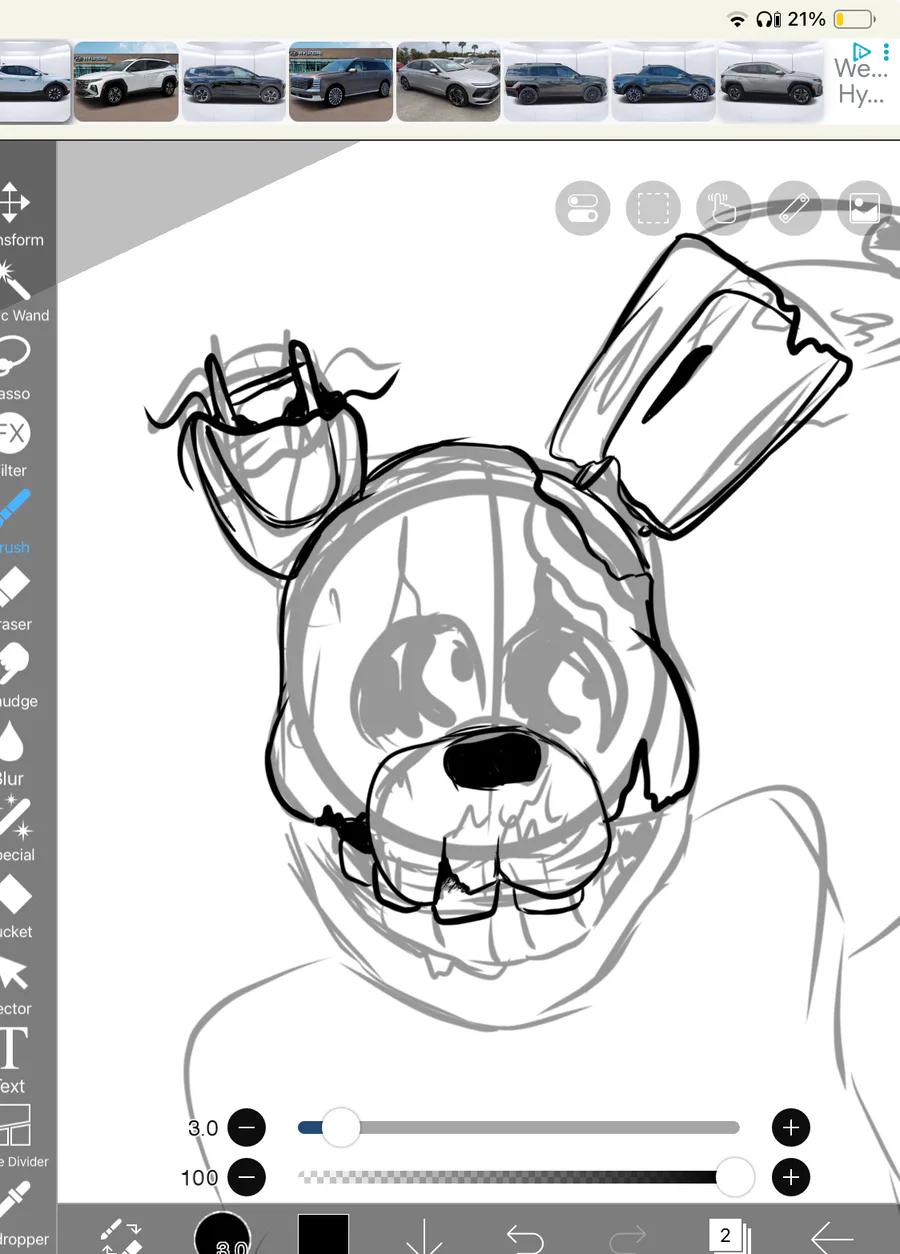900x1254 pixels.
Task: Click the opacity slider handle
Action: pos(736,1177)
